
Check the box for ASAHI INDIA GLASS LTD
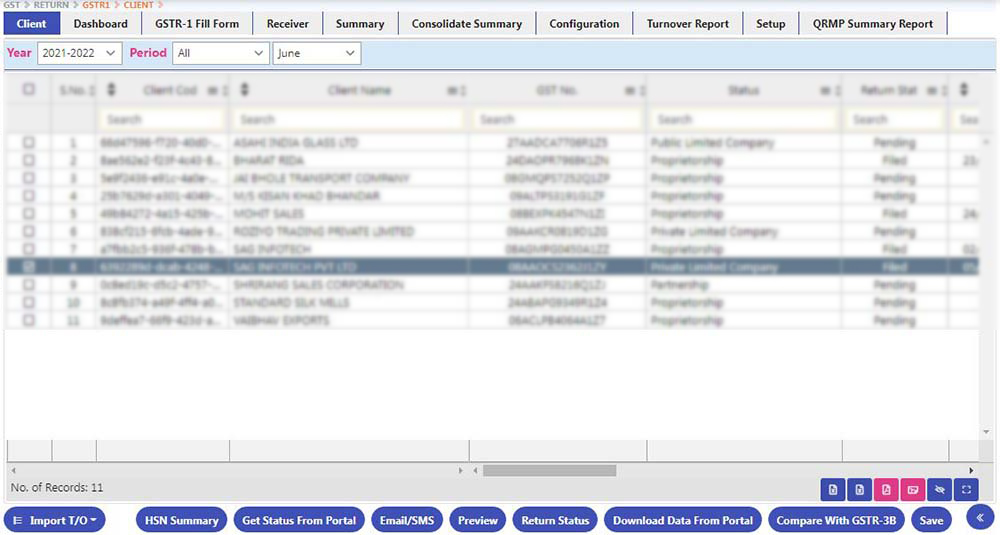[28, 143]
